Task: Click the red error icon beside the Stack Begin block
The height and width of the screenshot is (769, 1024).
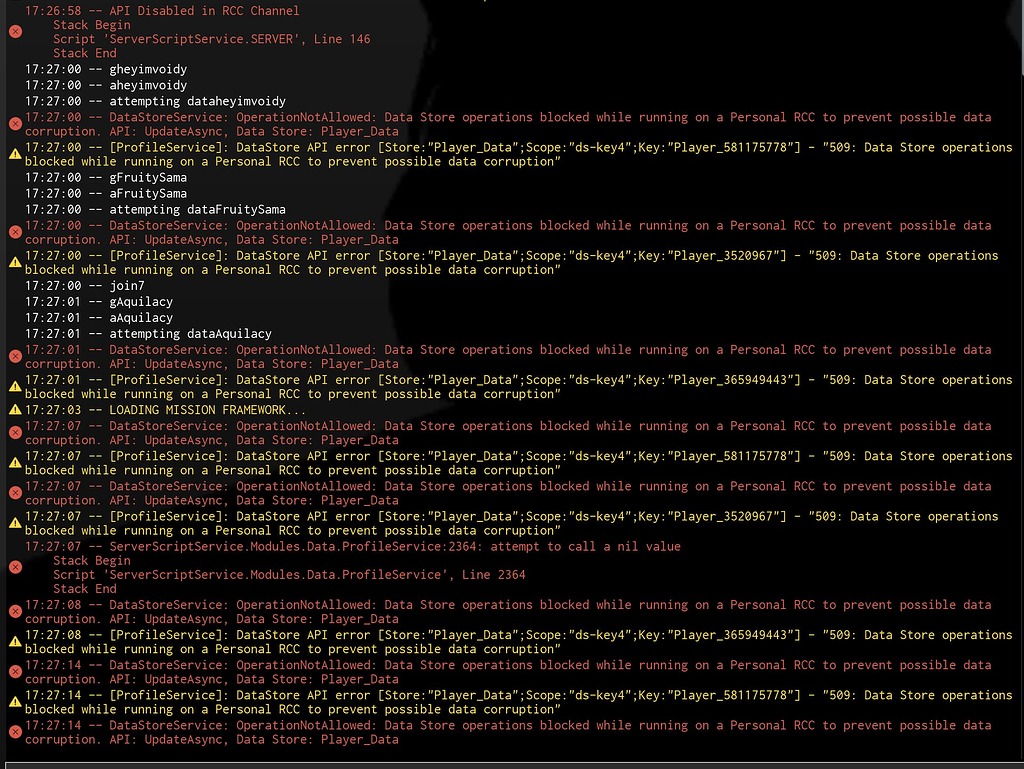Action: (x=14, y=31)
